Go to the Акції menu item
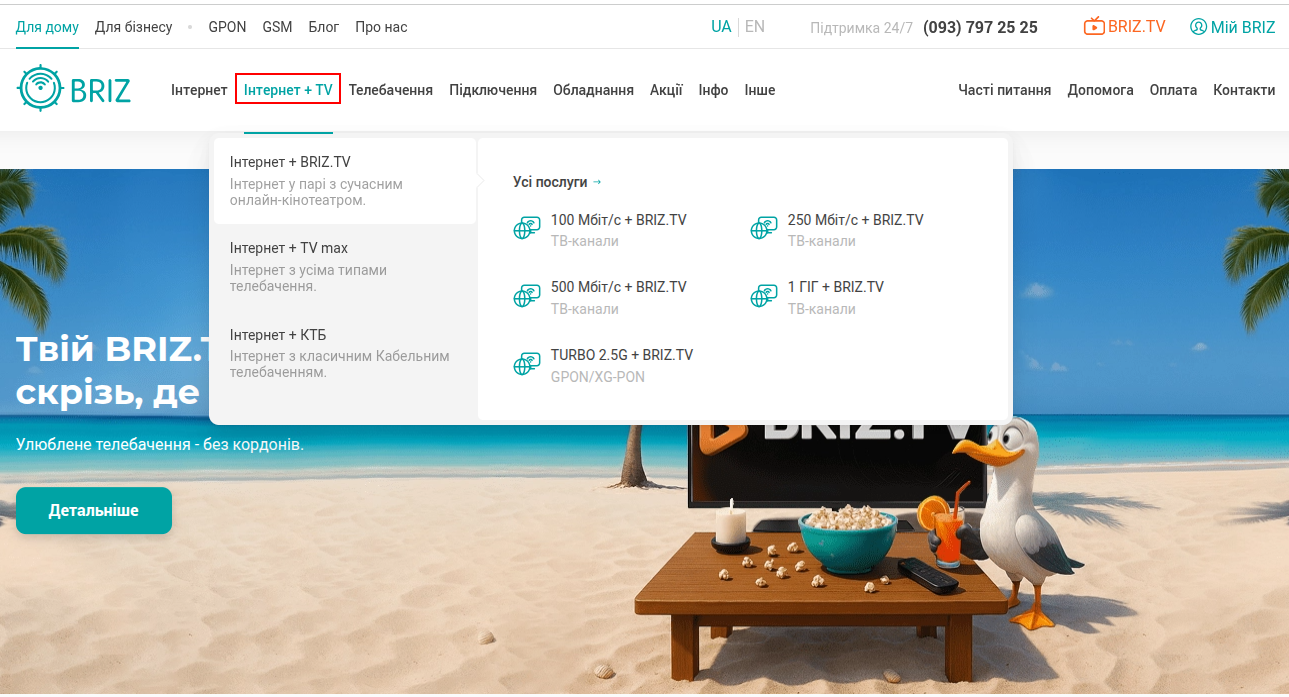 coord(666,90)
